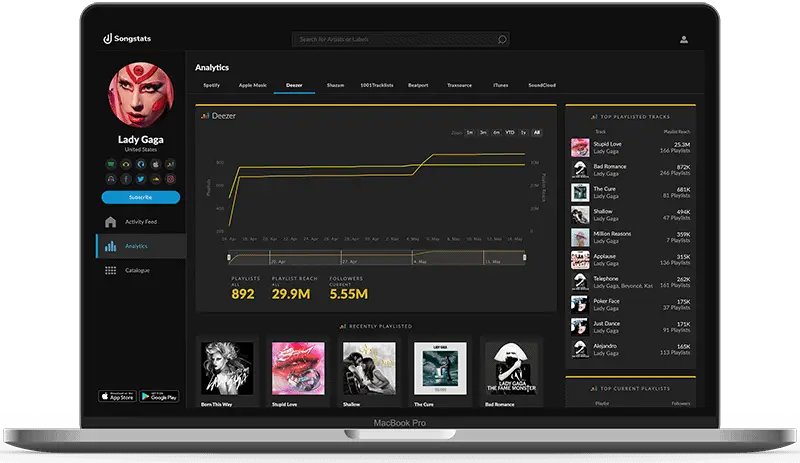This screenshot has height=463, width=800.
Task: Open The Cure recently playlisted cover
Action: click(440, 369)
